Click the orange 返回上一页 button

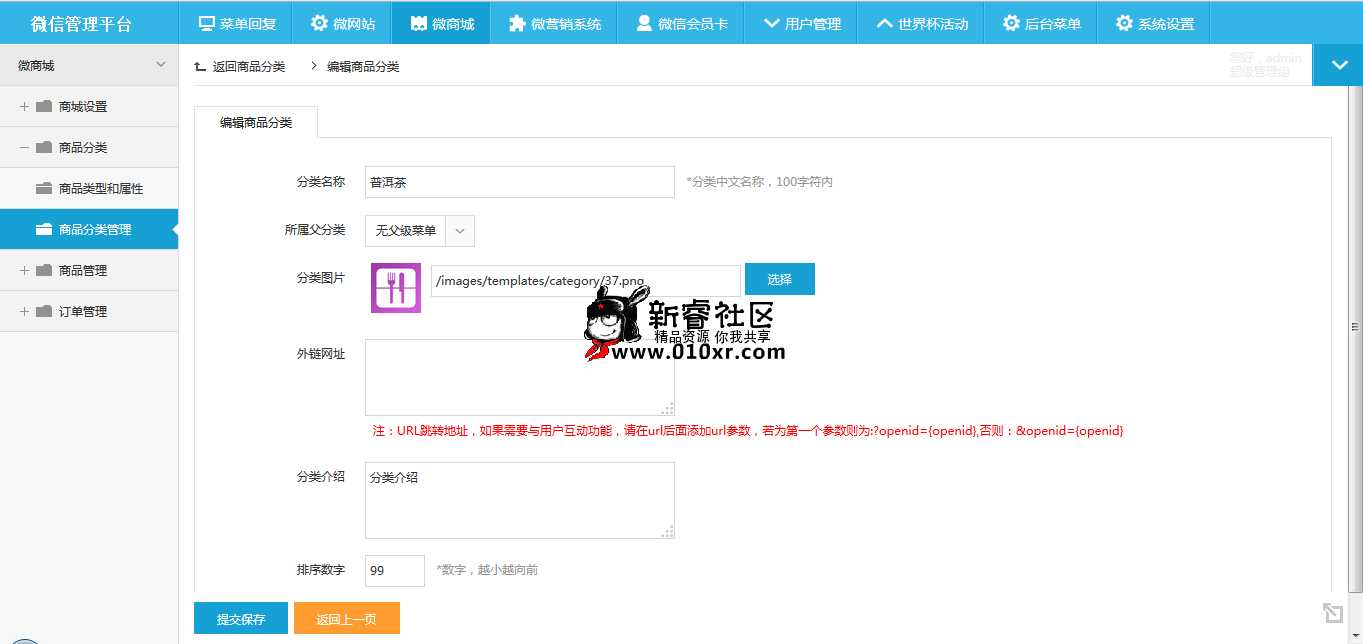(x=346, y=619)
